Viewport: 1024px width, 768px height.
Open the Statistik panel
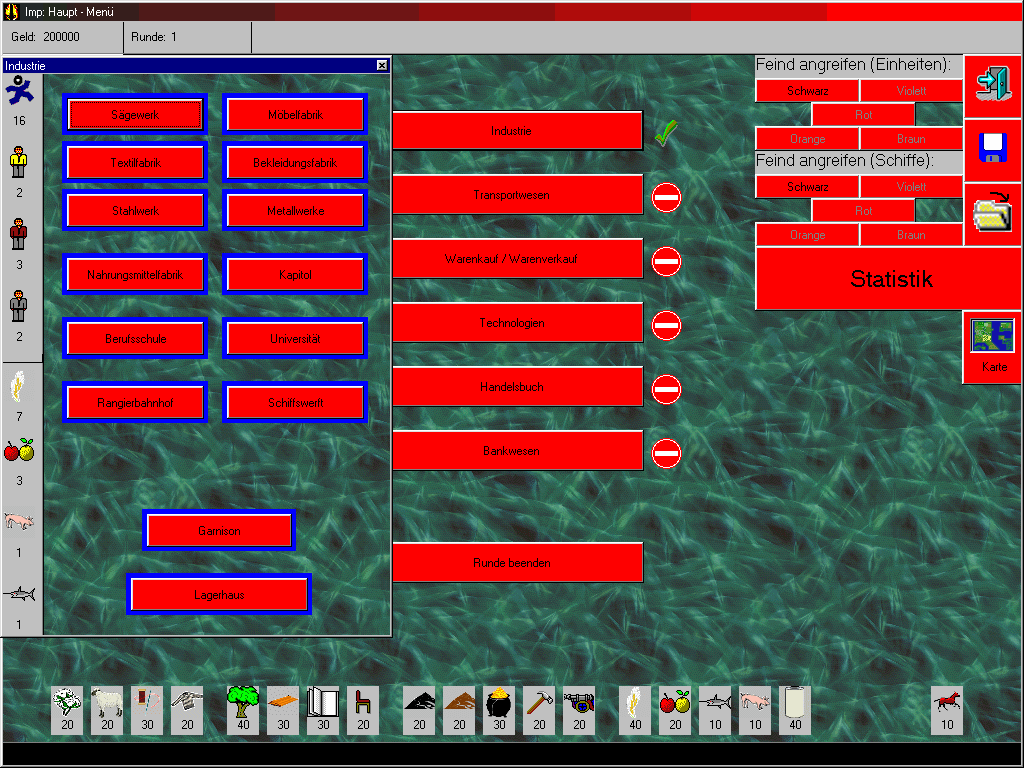tap(890, 279)
